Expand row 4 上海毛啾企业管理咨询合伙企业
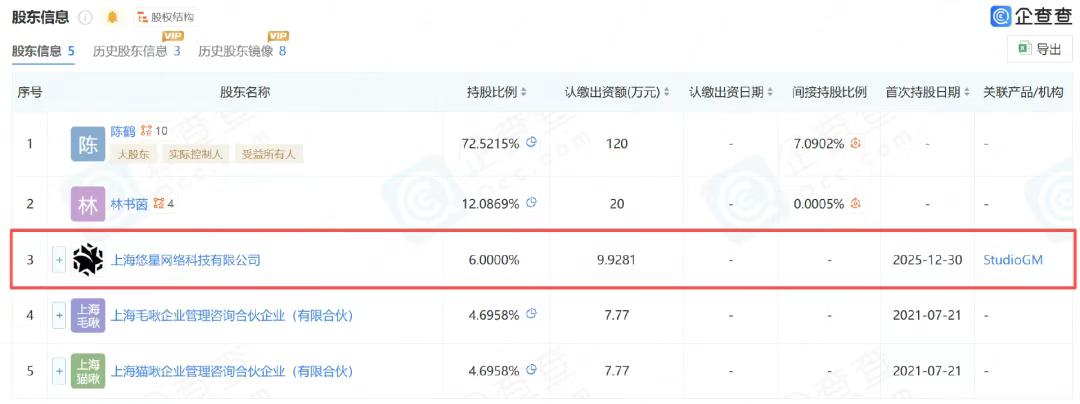This screenshot has width=1080, height=404. [59, 315]
